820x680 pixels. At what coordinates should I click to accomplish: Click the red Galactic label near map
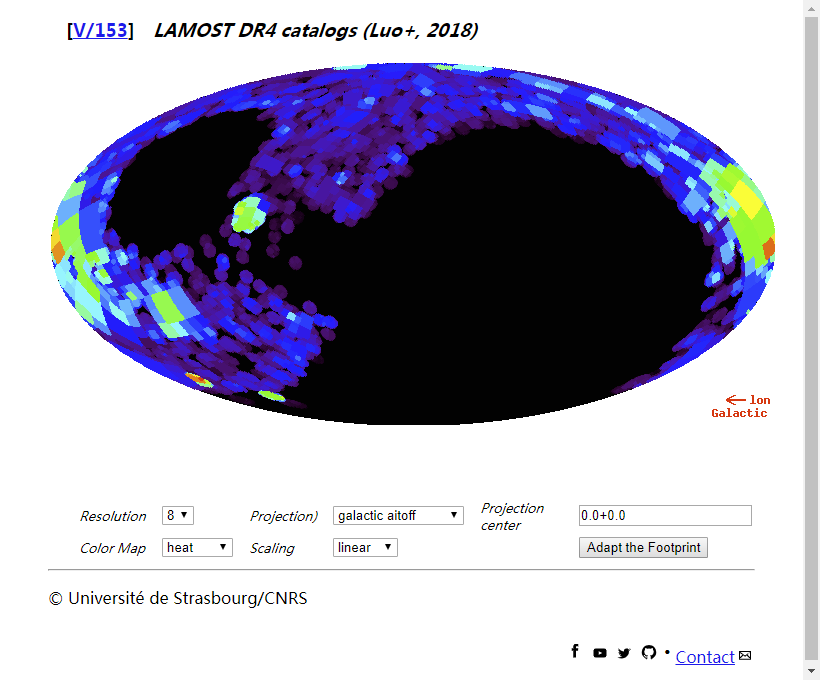(739, 413)
